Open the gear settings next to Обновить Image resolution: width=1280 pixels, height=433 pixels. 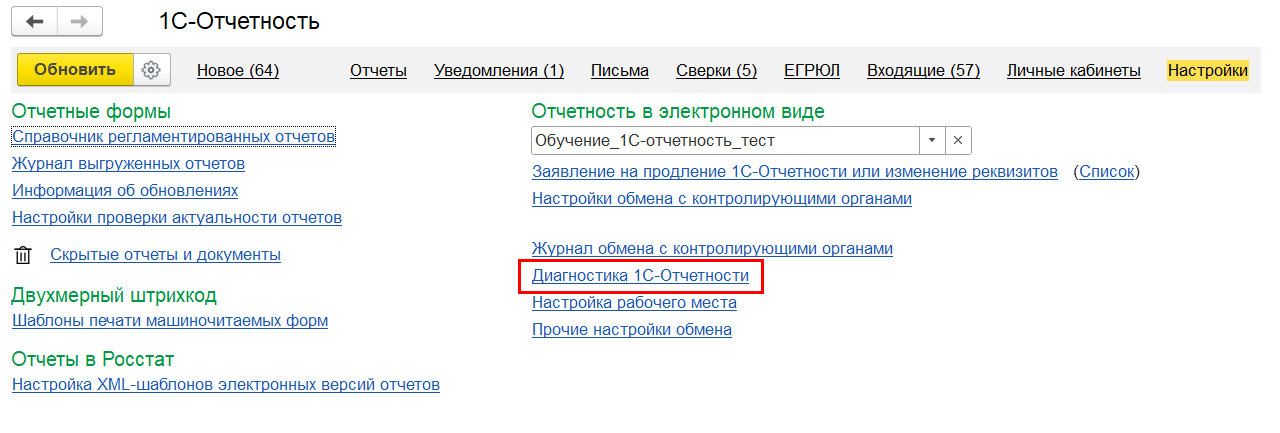click(152, 70)
